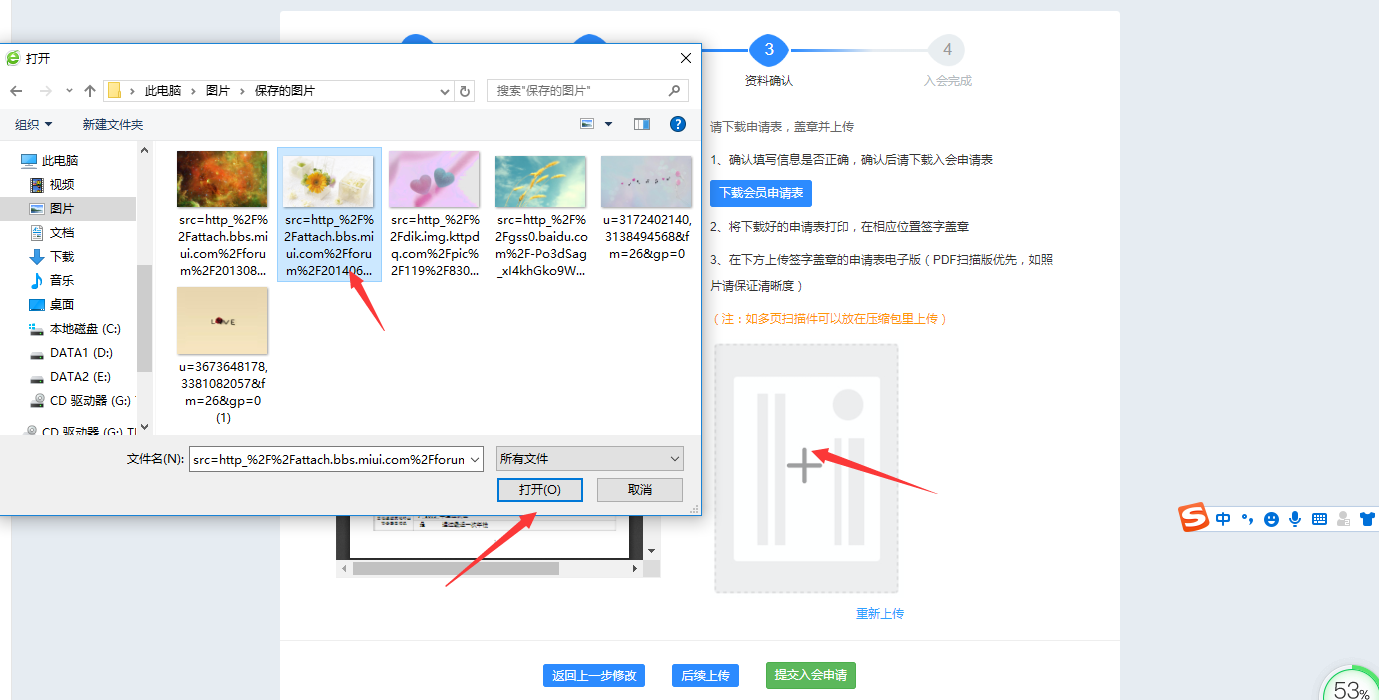Click the Back navigation arrow in dialog
This screenshot has width=1379, height=700.
(16, 91)
